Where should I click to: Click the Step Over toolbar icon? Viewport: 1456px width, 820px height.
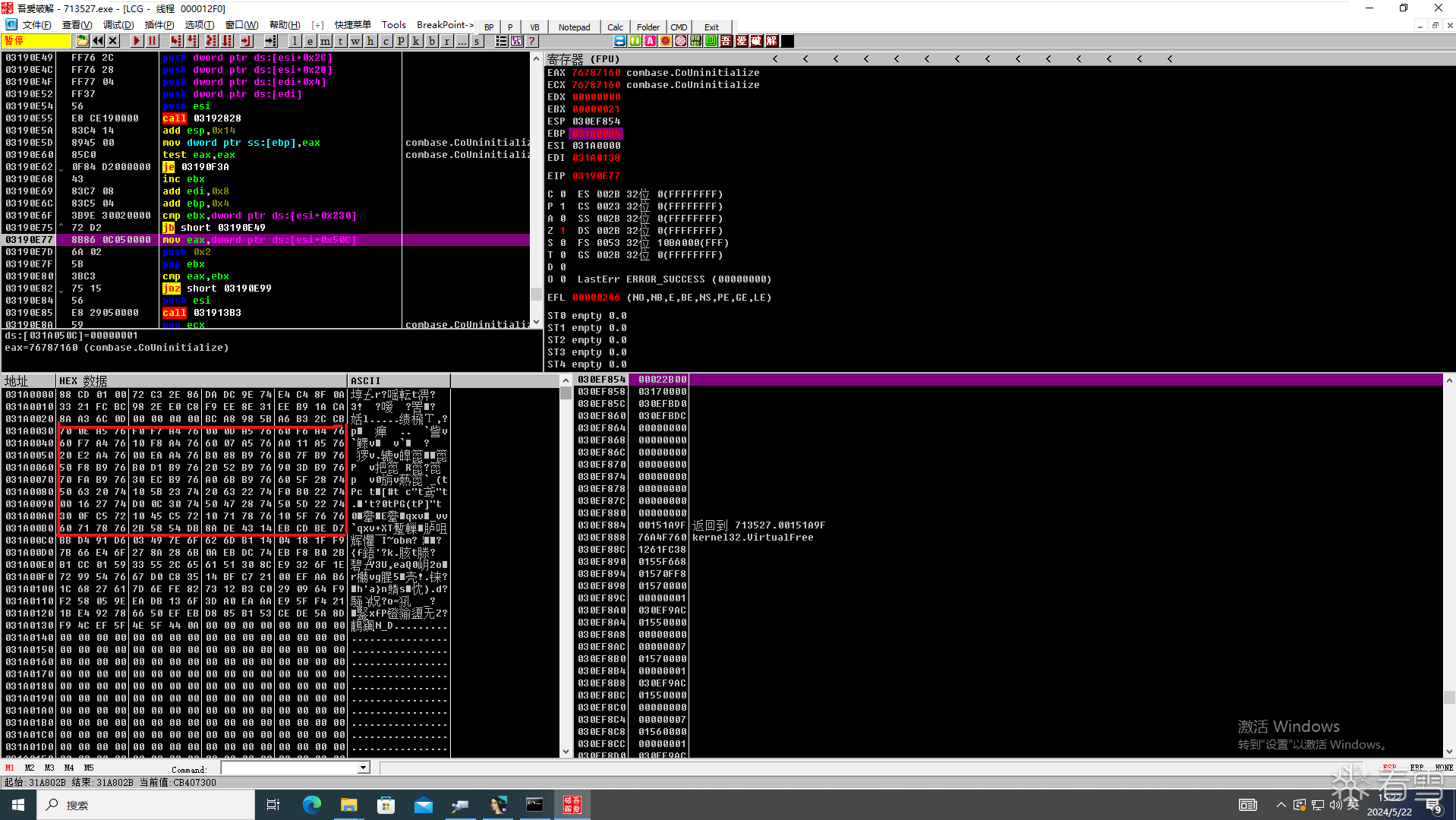pos(192,41)
